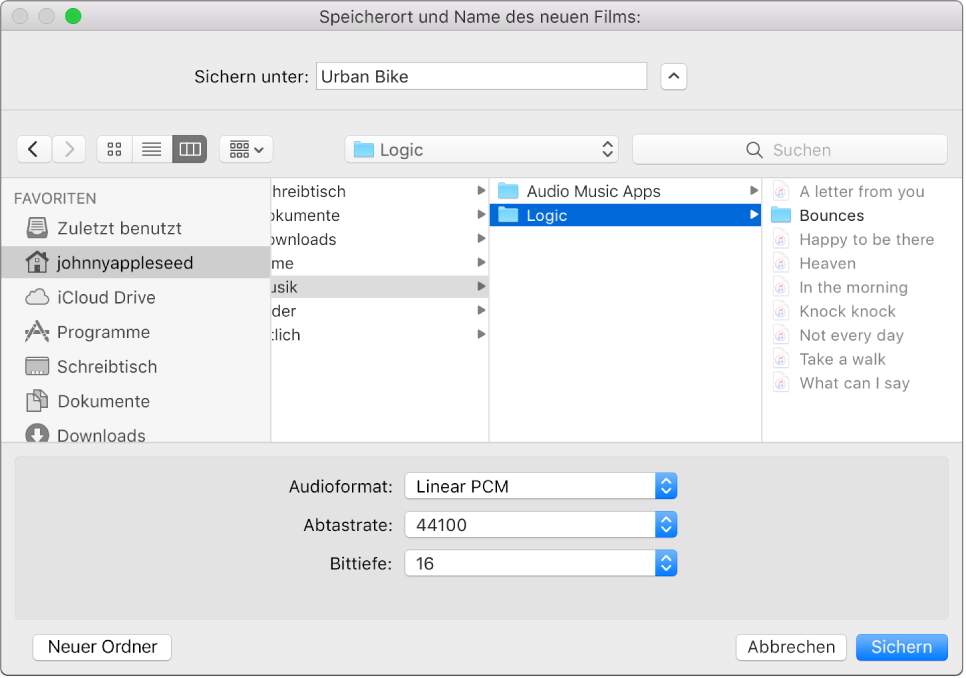Select the Musik row in first column

(x=380, y=287)
